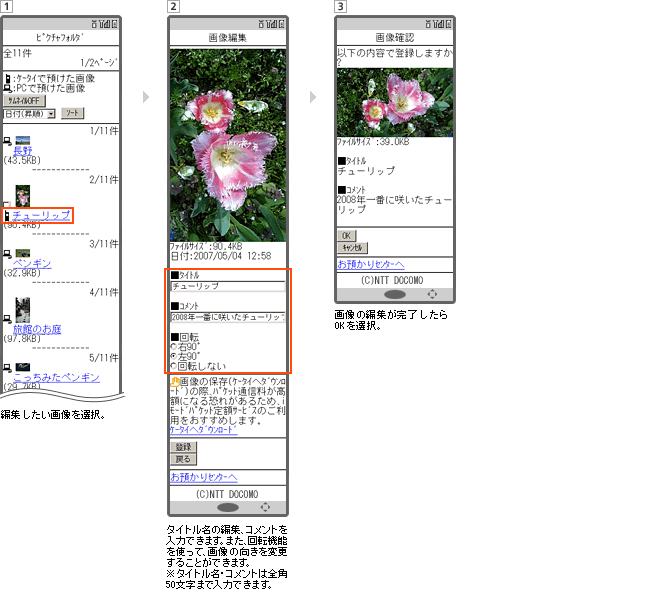Select the こっちみたペンギン thumbnail image
Screen dimensions: 648x589
(23, 367)
